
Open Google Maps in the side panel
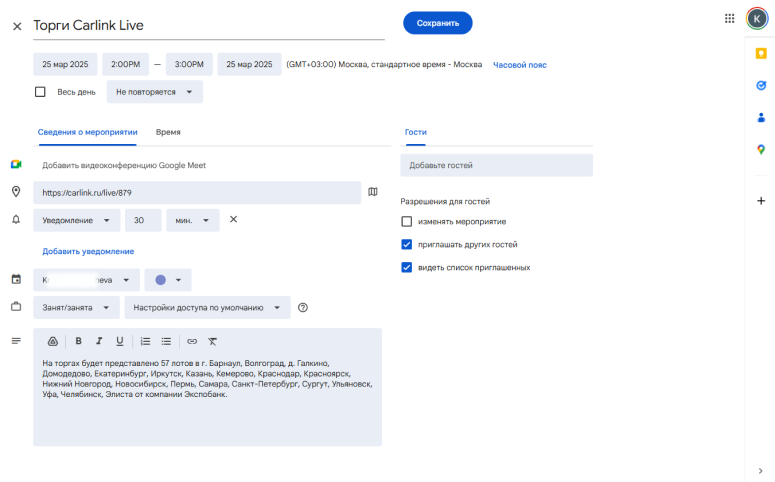tap(760, 149)
